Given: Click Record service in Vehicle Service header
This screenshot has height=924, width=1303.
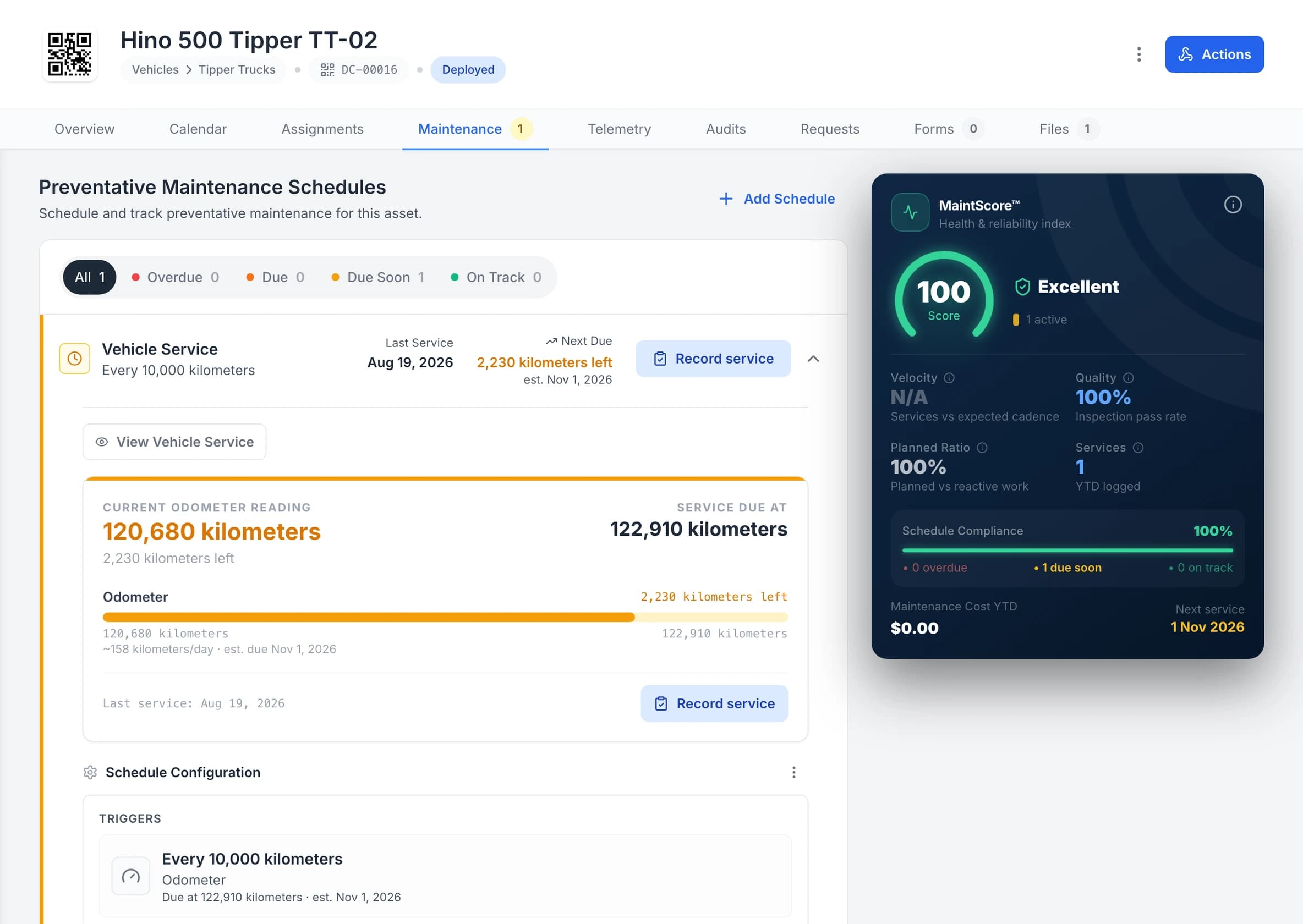Looking at the screenshot, I should point(713,359).
